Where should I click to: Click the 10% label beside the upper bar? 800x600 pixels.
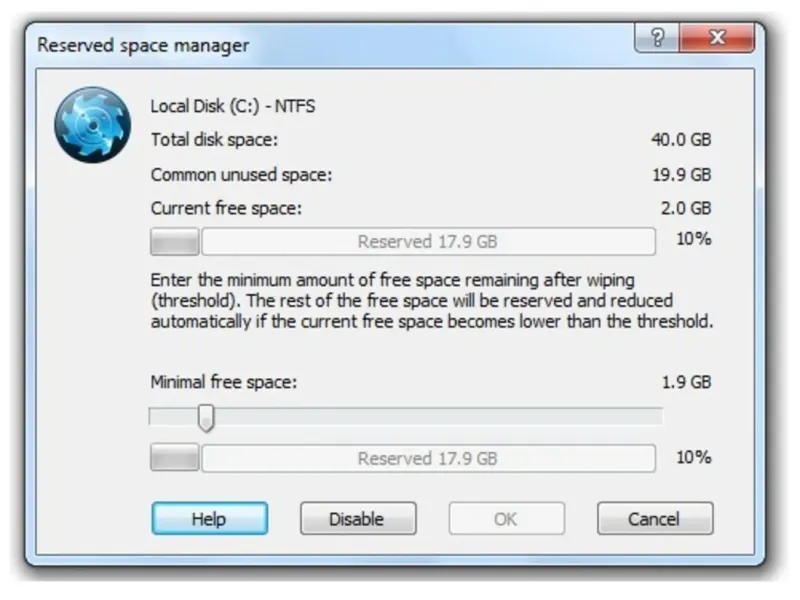pyautogui.click(x=693, y=239)
